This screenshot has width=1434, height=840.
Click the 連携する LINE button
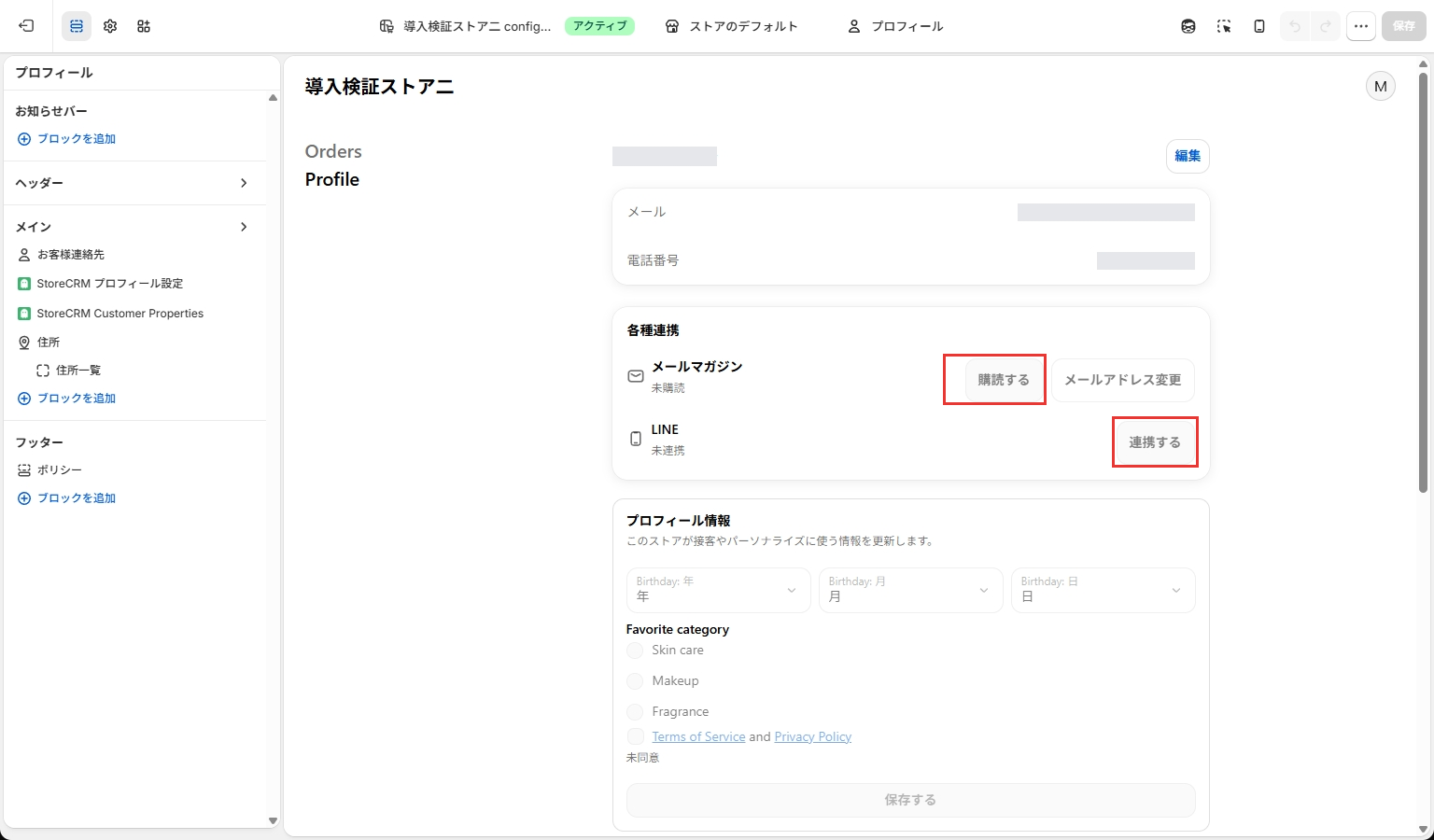pyautogui.click(x=1155, y=442)
